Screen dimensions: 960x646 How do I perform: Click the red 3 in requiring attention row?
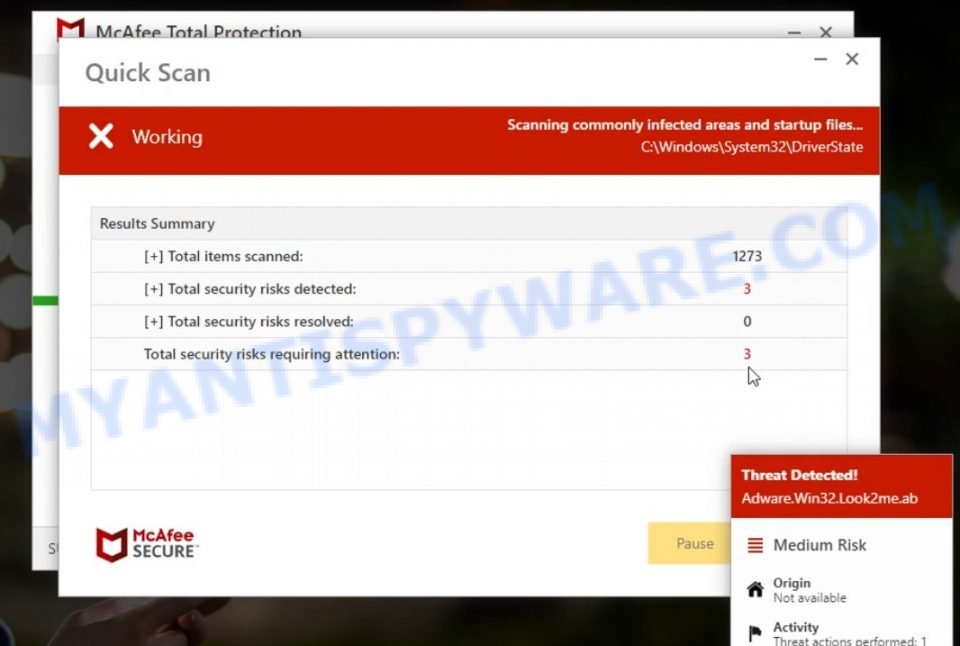pyautogui.click(x=747, y=353)
